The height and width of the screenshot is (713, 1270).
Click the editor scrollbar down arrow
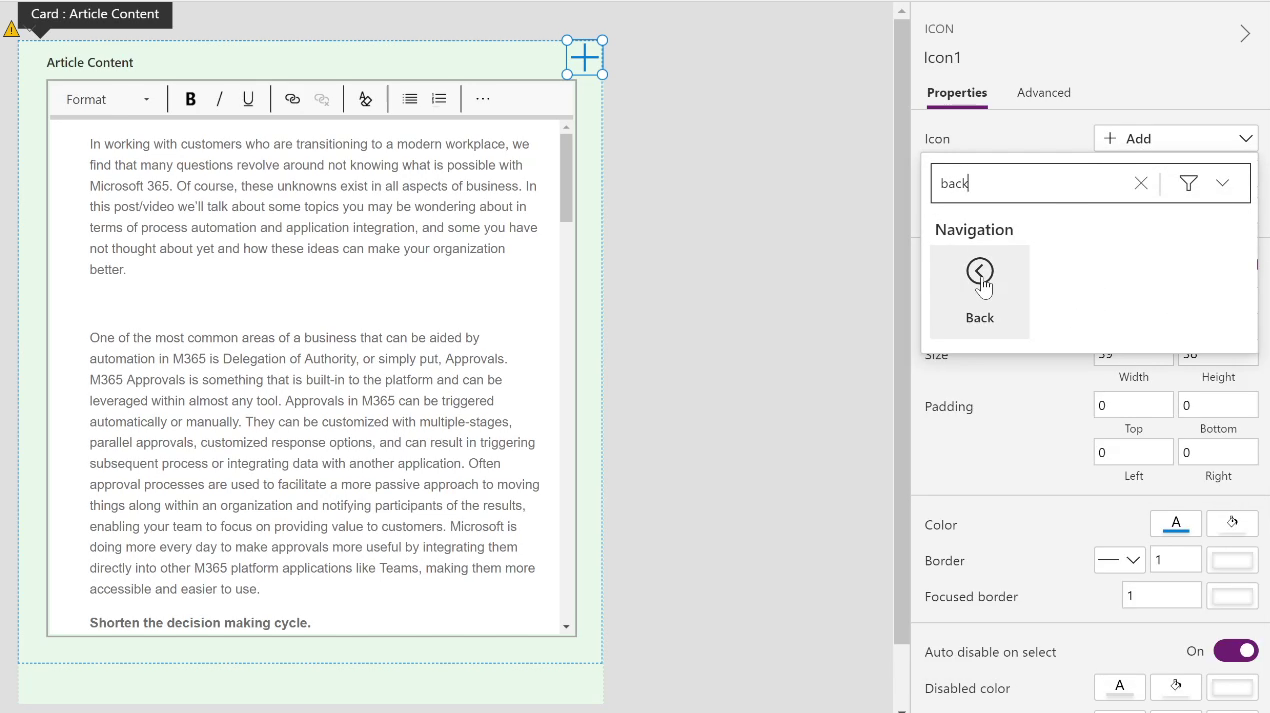click(x=566, y=627)
